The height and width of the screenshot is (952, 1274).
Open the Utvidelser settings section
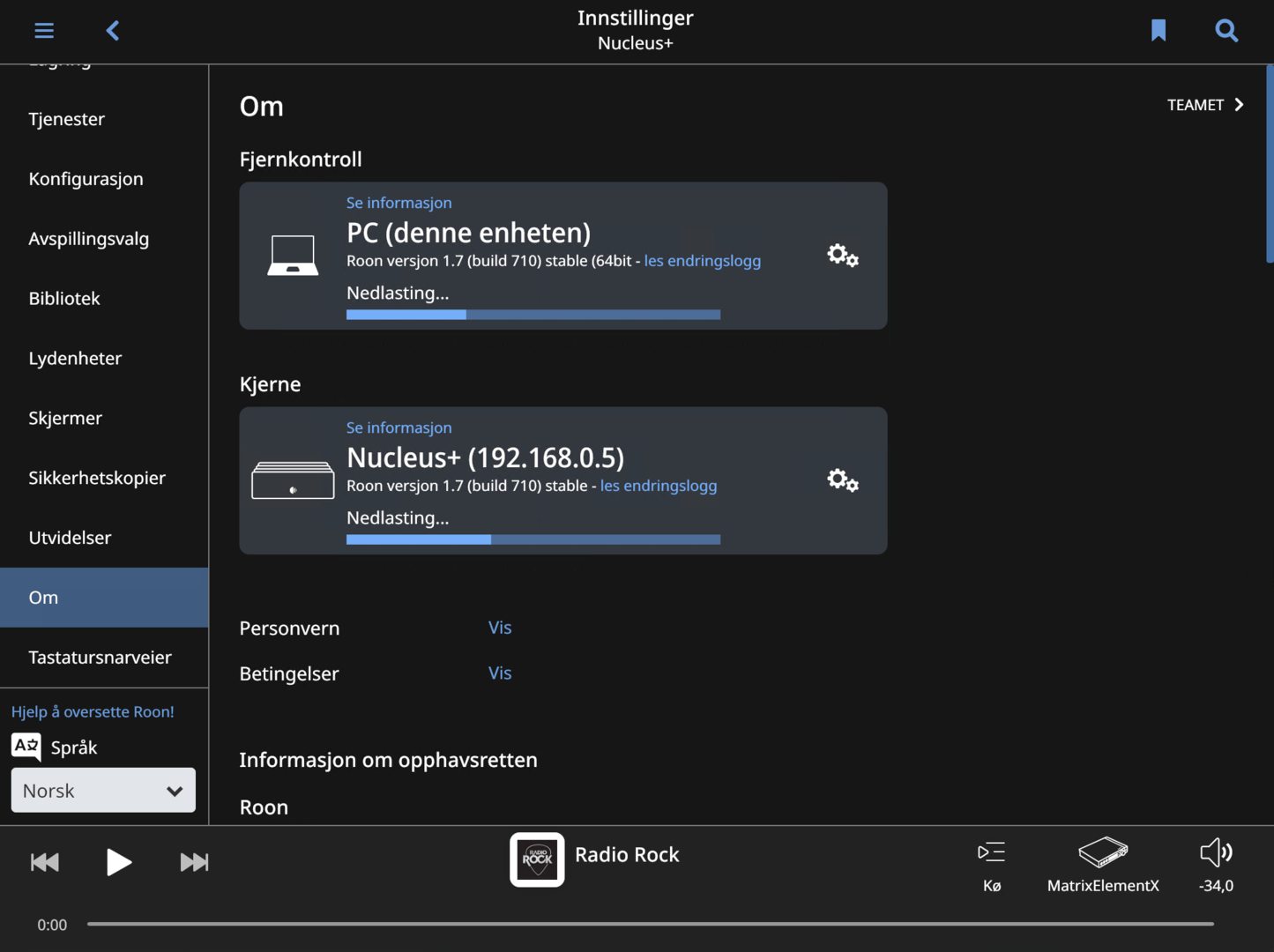104,538
